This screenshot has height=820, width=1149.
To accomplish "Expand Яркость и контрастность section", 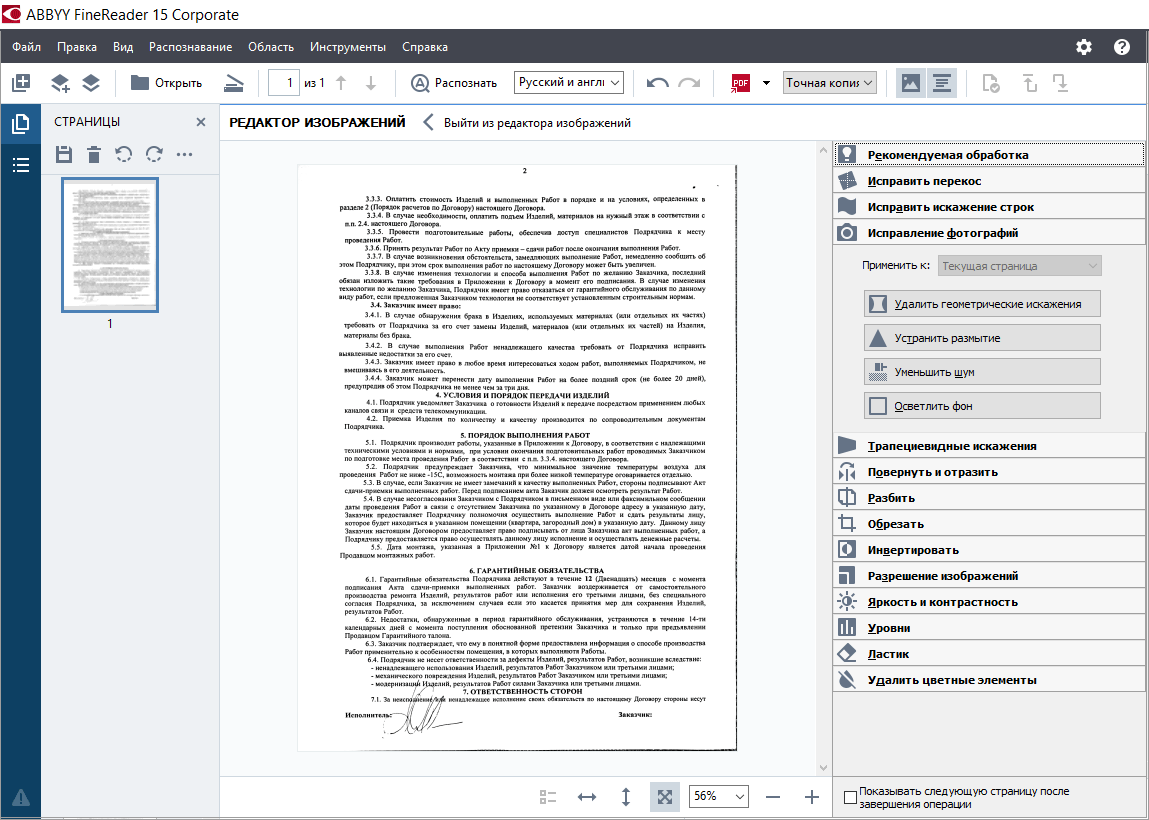I will [x=989, y=602].
